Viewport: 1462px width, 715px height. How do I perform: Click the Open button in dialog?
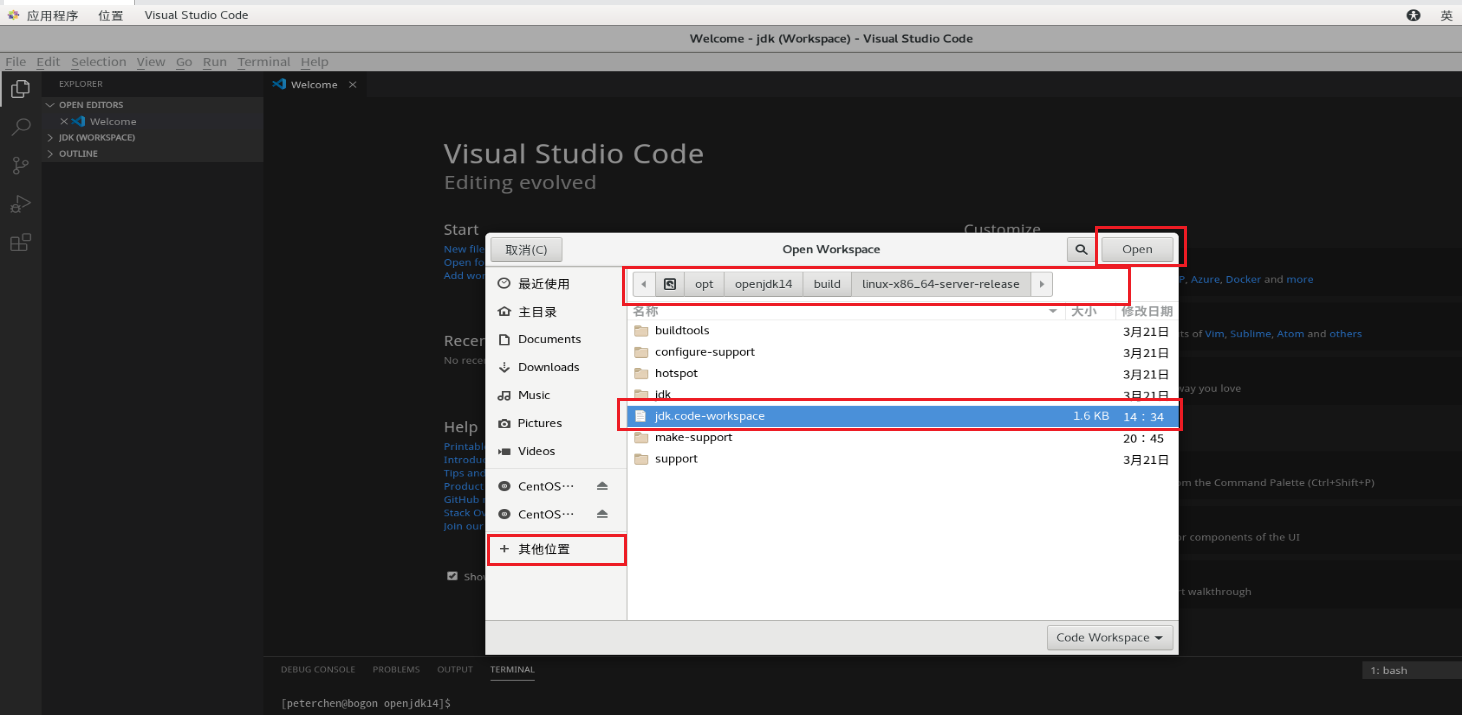point(1137,249)
